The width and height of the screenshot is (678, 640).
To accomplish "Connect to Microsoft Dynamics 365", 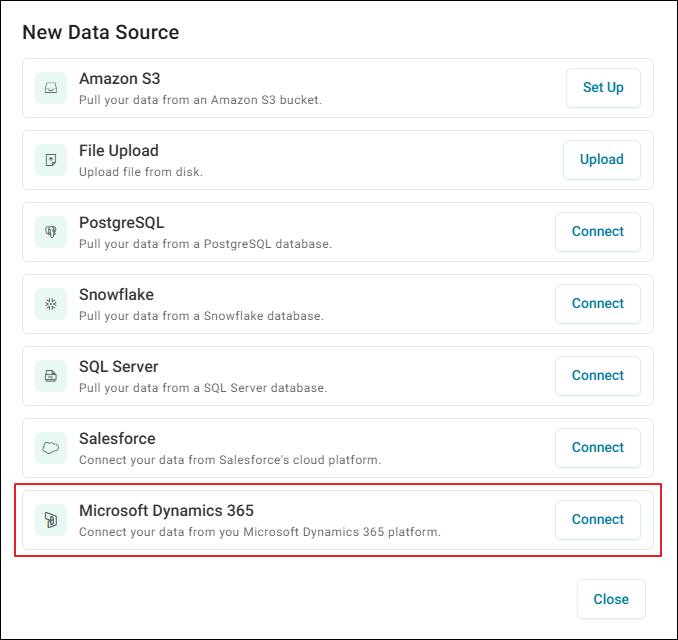I will (598, 520).
